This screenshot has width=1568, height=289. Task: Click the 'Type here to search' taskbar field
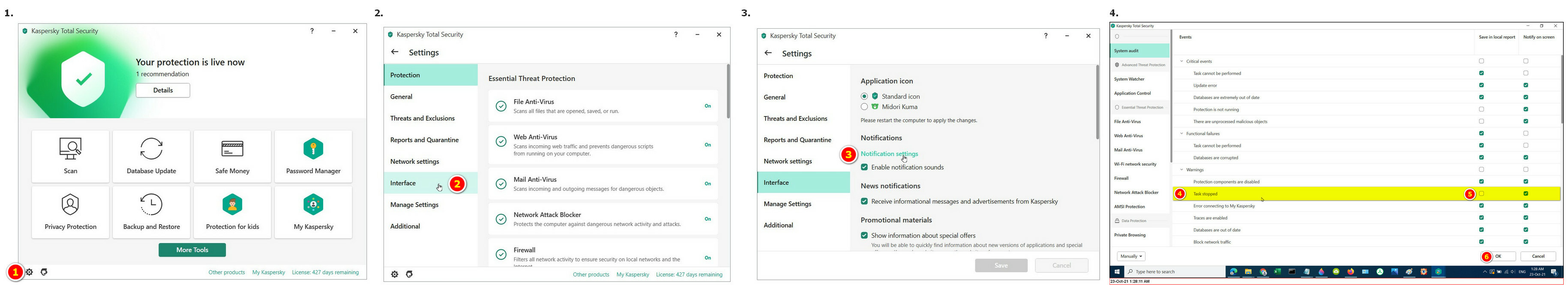point(1175,272)
